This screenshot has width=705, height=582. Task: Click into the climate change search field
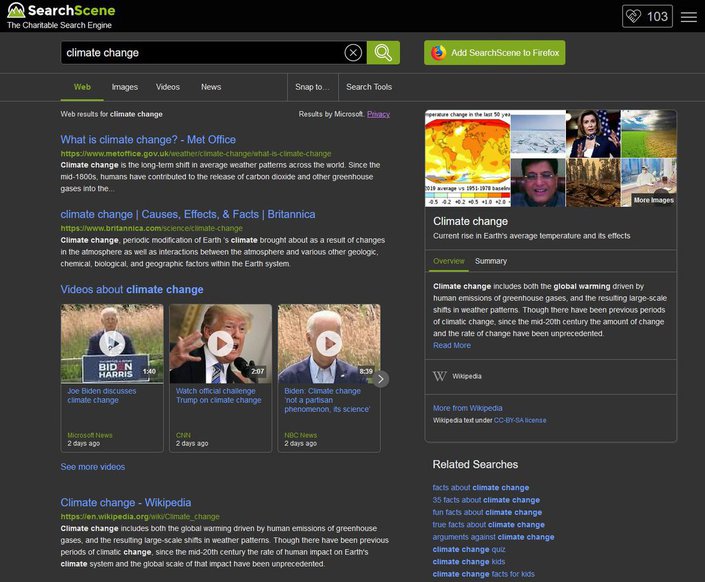pos(200,53)
